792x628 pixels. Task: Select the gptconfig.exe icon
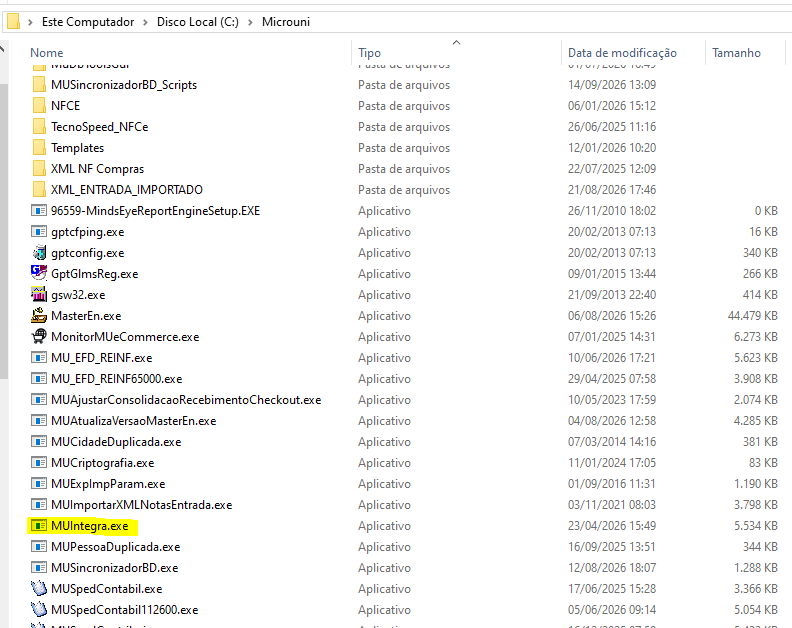pos(39,253)
